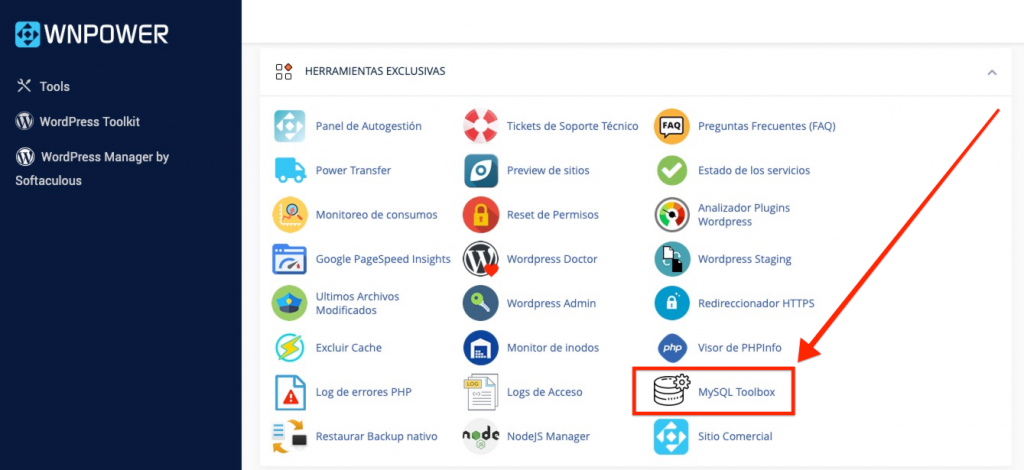
Task: Open the Power Transfer link
Action: tap(353, 170)
